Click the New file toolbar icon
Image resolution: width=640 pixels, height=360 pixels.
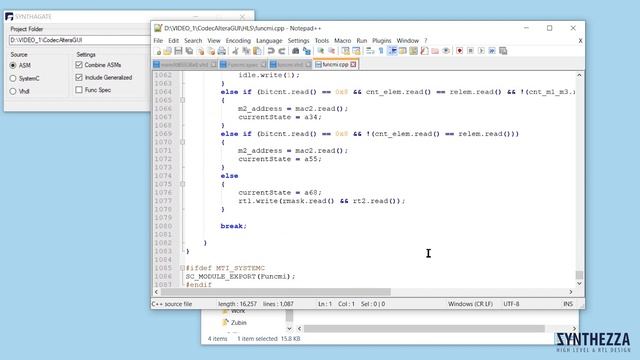(158, 51)
